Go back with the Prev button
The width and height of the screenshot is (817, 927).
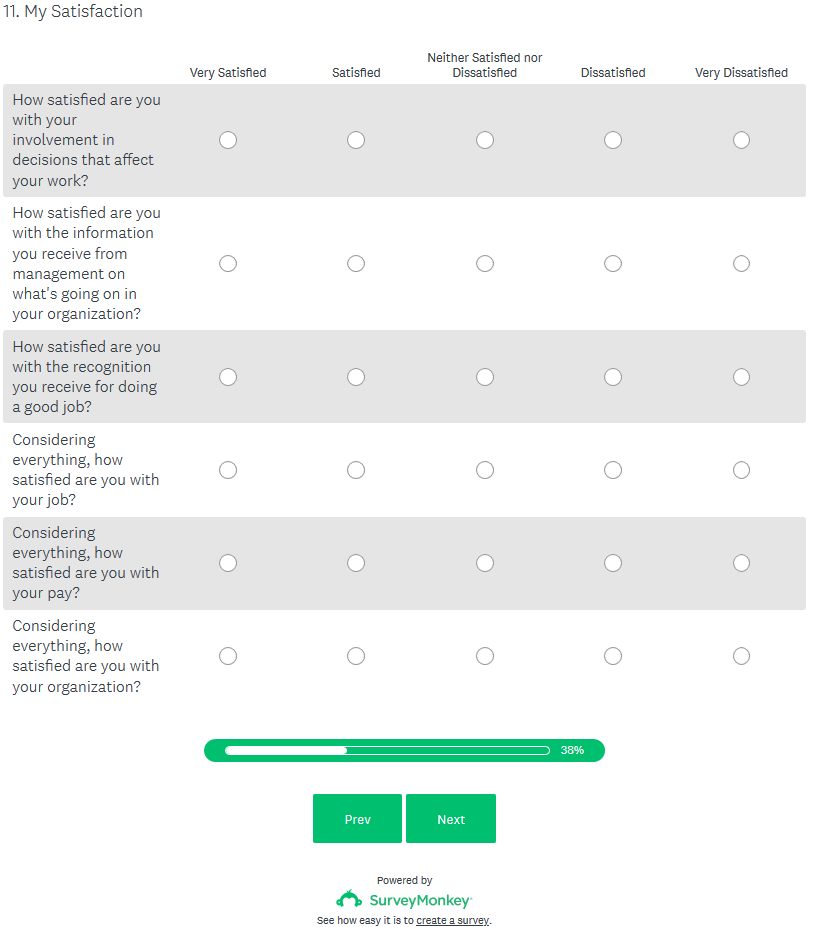click(x=357, y=819)
